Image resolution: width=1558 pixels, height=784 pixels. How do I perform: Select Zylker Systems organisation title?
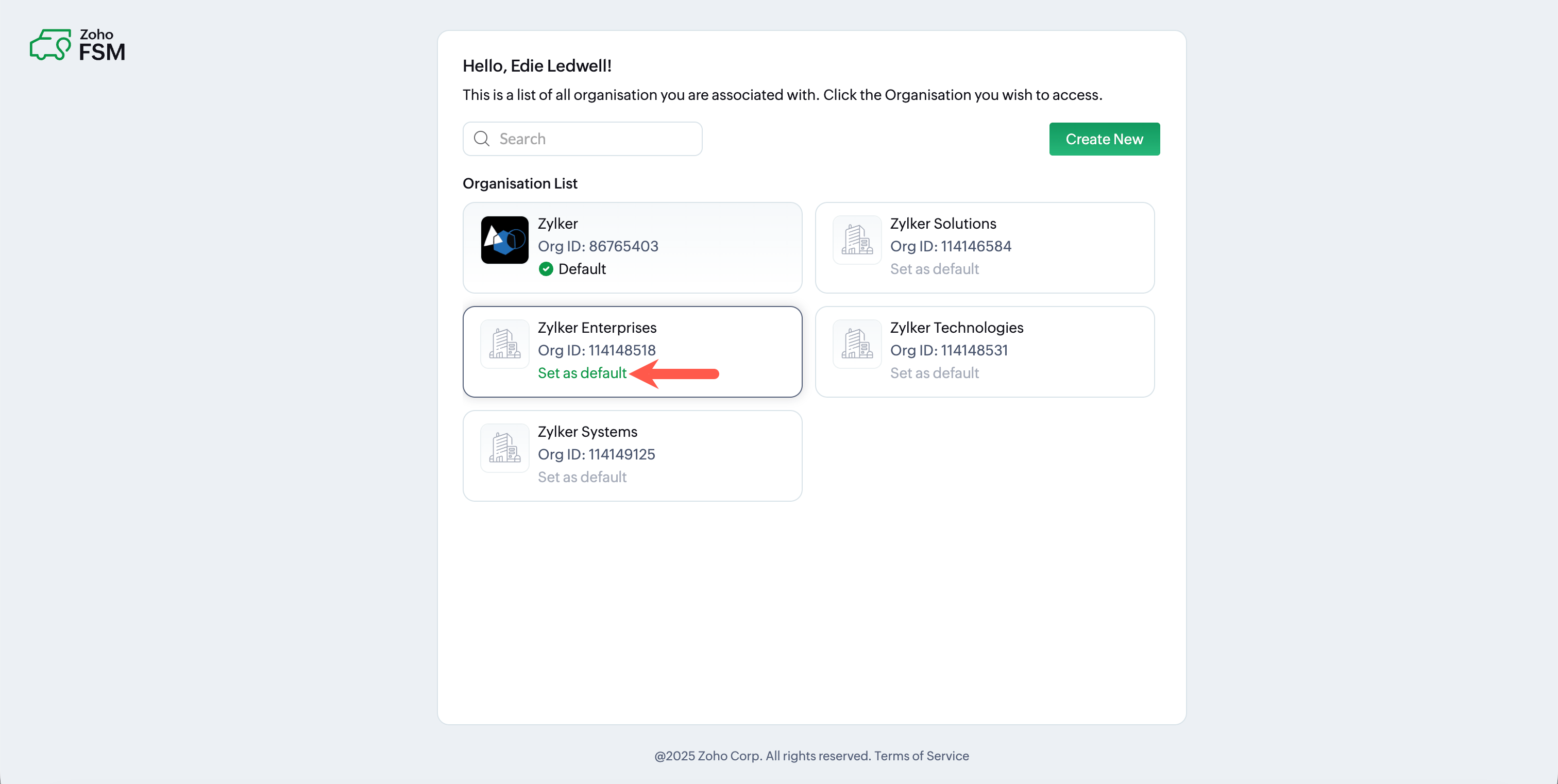[587, 432]
